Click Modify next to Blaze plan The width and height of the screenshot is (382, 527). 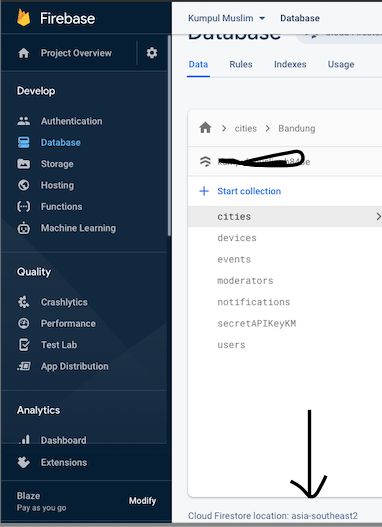(142, 501)
